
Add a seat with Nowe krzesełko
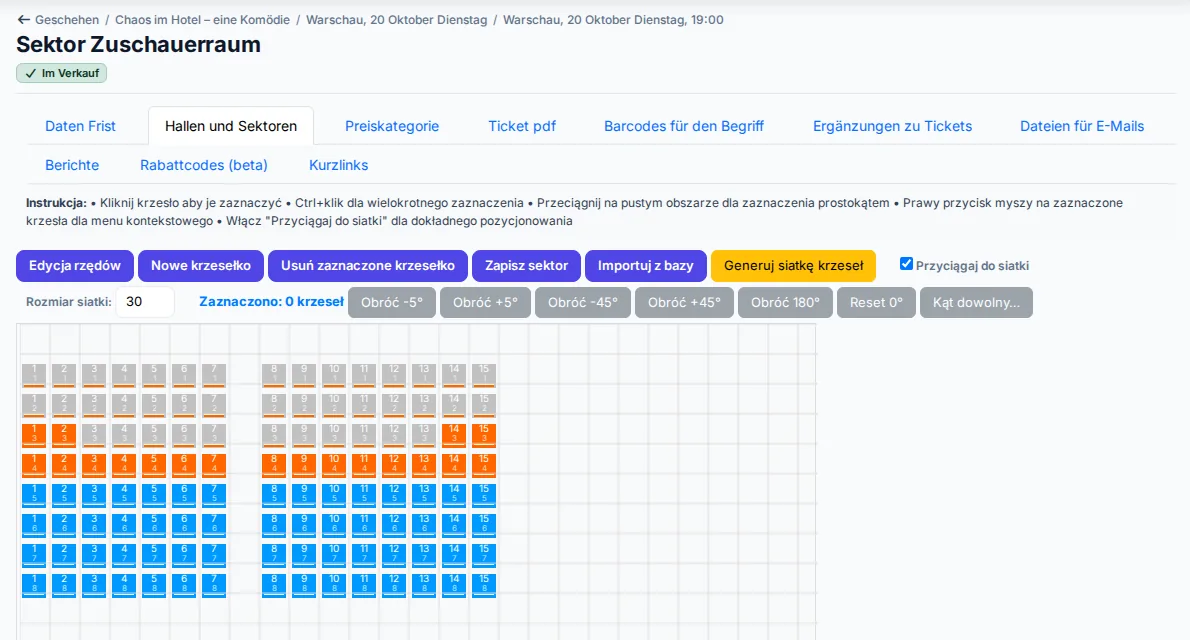click(201, 266)
